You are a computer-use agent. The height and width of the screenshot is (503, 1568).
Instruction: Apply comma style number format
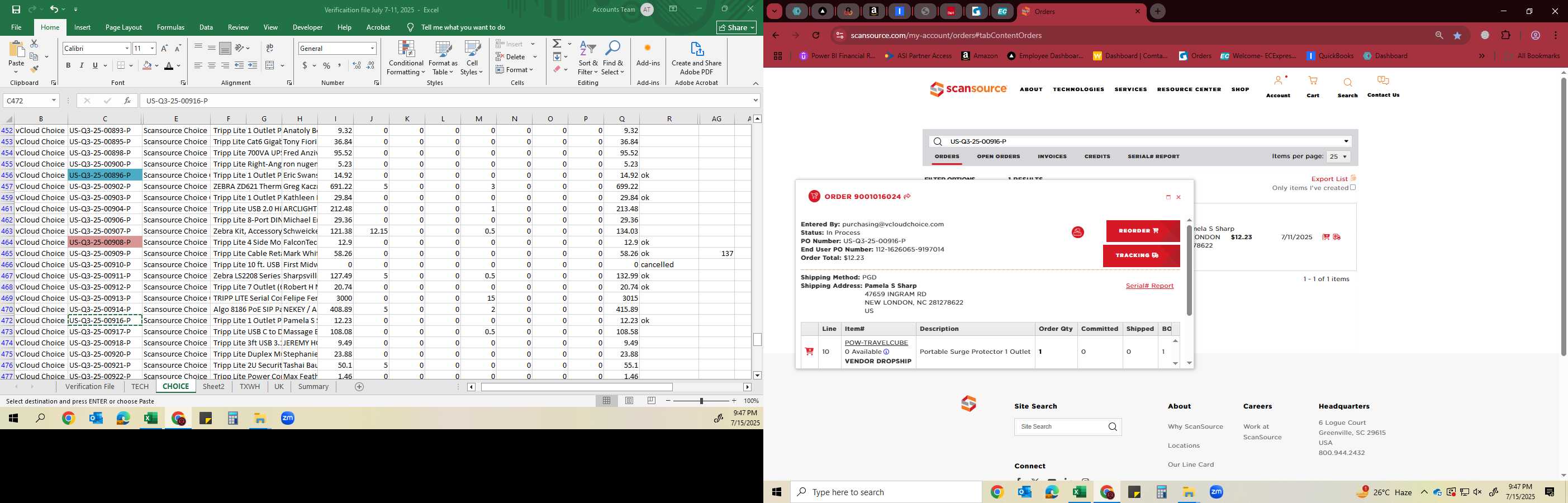point(340,66)
